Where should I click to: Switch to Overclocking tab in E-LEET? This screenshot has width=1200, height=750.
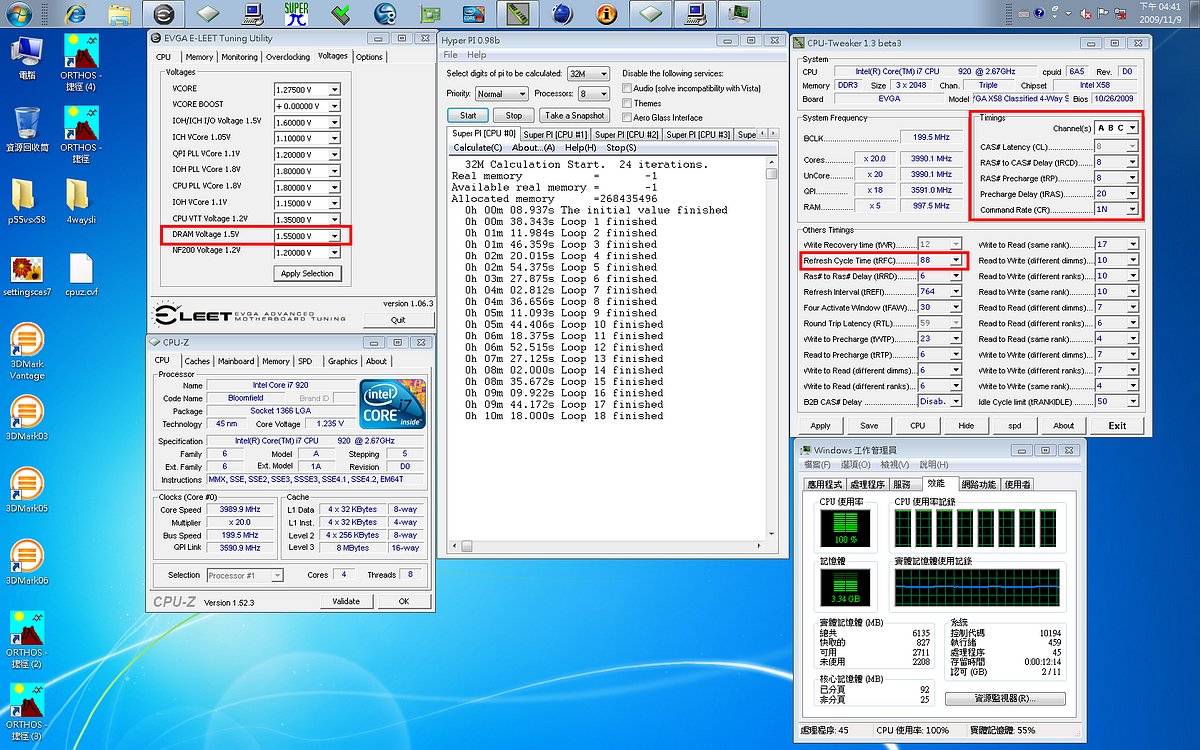(x=288, y=57)
